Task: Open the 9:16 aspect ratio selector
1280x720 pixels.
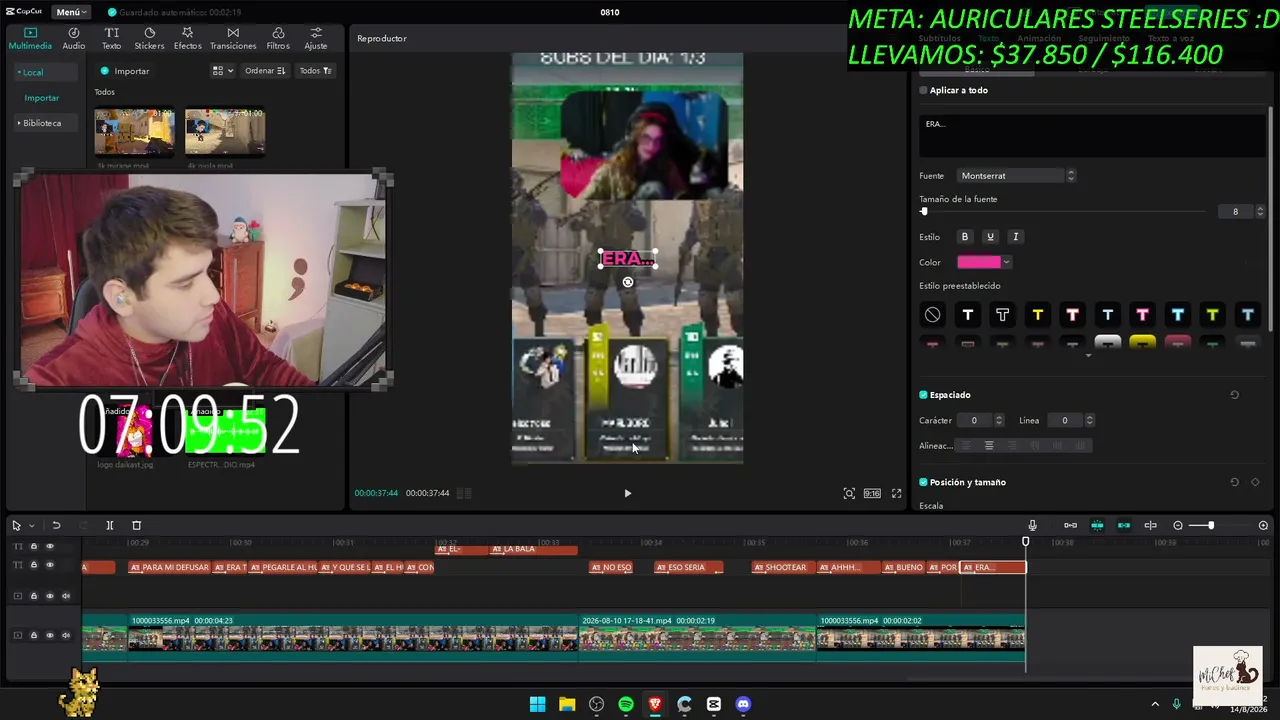Action: [x=872, y=493]
